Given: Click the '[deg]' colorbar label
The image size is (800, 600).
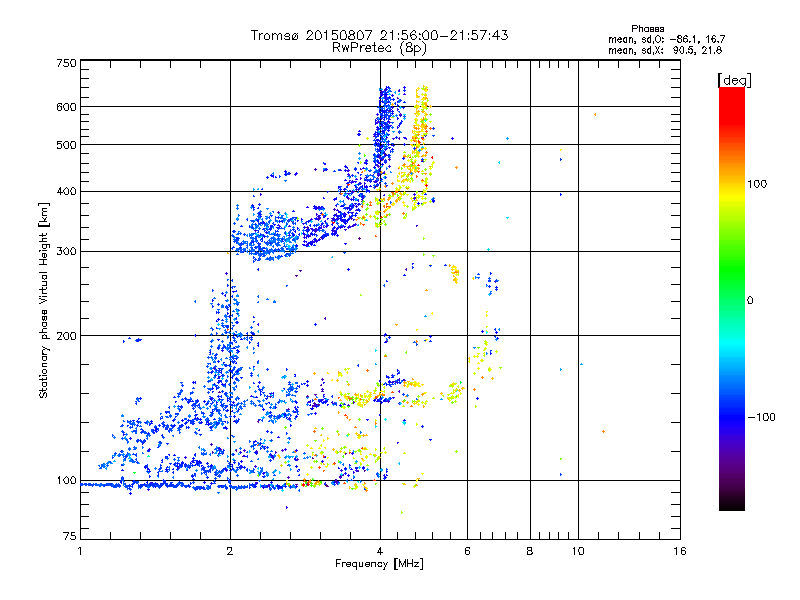Looking at the screenshot, I should (x=734, y=80).
